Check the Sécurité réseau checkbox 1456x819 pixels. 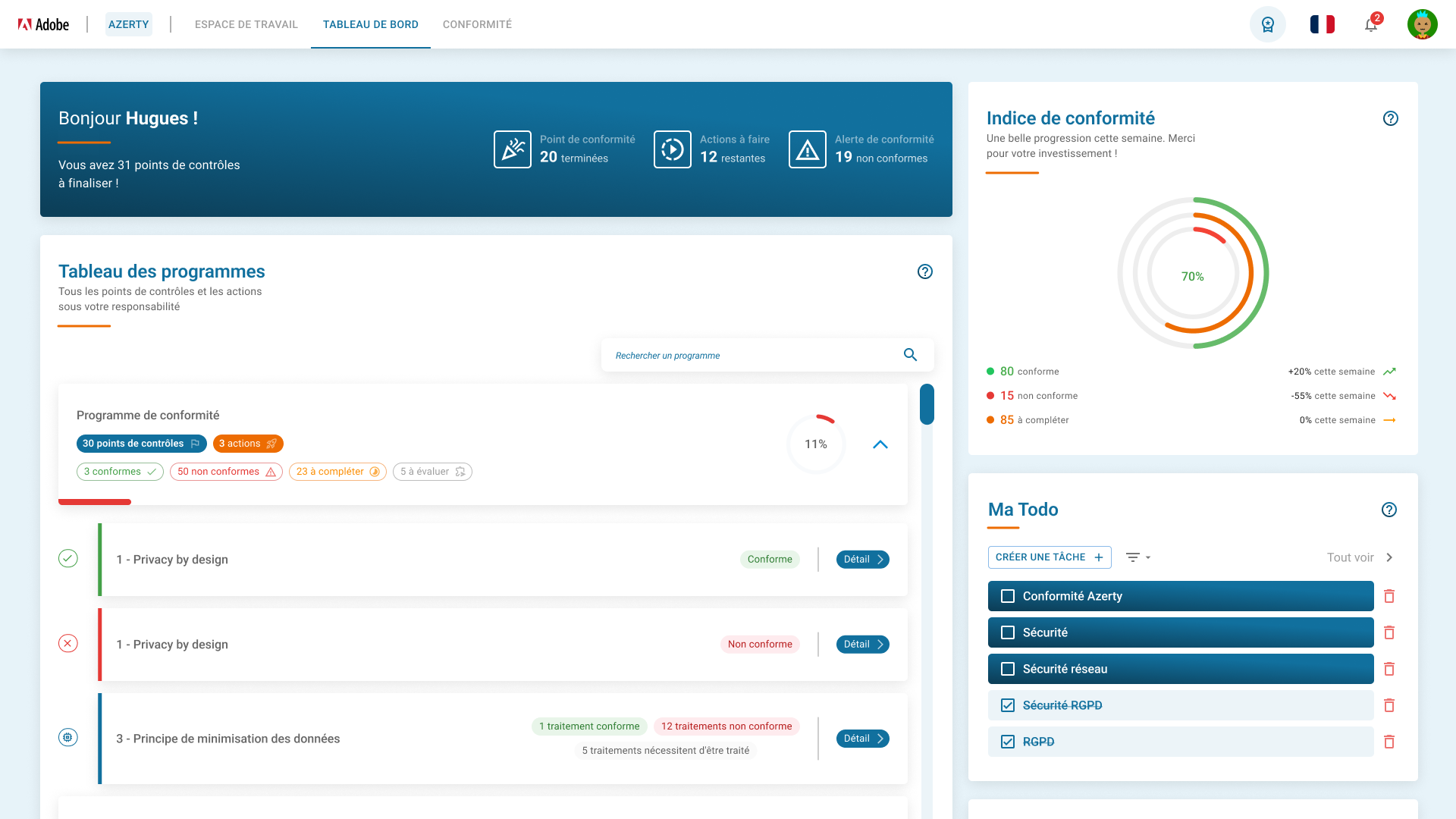click(1008, 669)
